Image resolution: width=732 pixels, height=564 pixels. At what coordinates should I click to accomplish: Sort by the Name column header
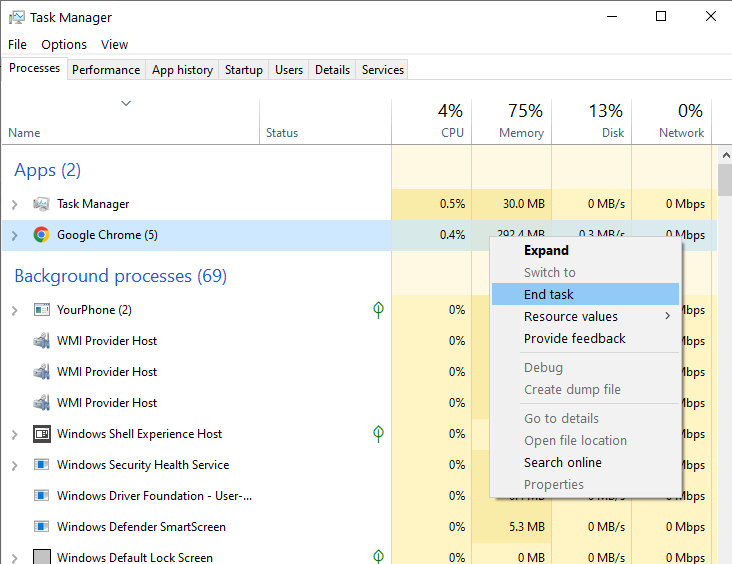tap(131, 121)
